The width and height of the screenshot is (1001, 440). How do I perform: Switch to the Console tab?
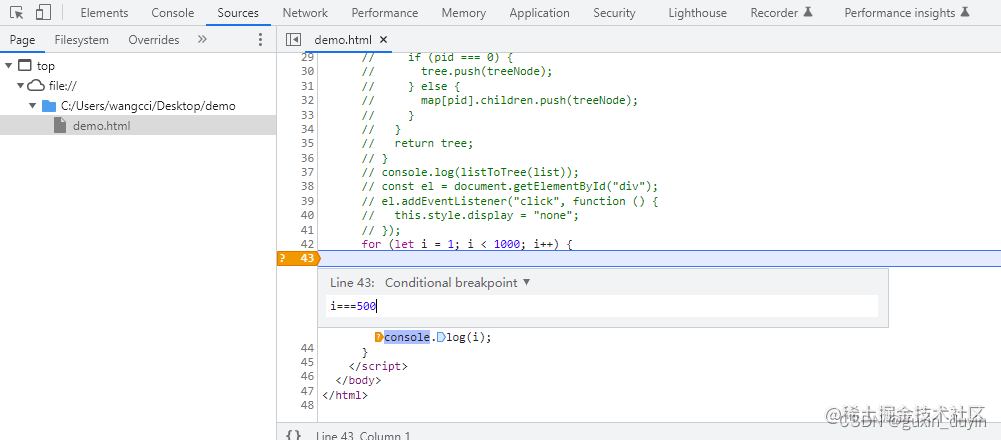pos(172,13)
